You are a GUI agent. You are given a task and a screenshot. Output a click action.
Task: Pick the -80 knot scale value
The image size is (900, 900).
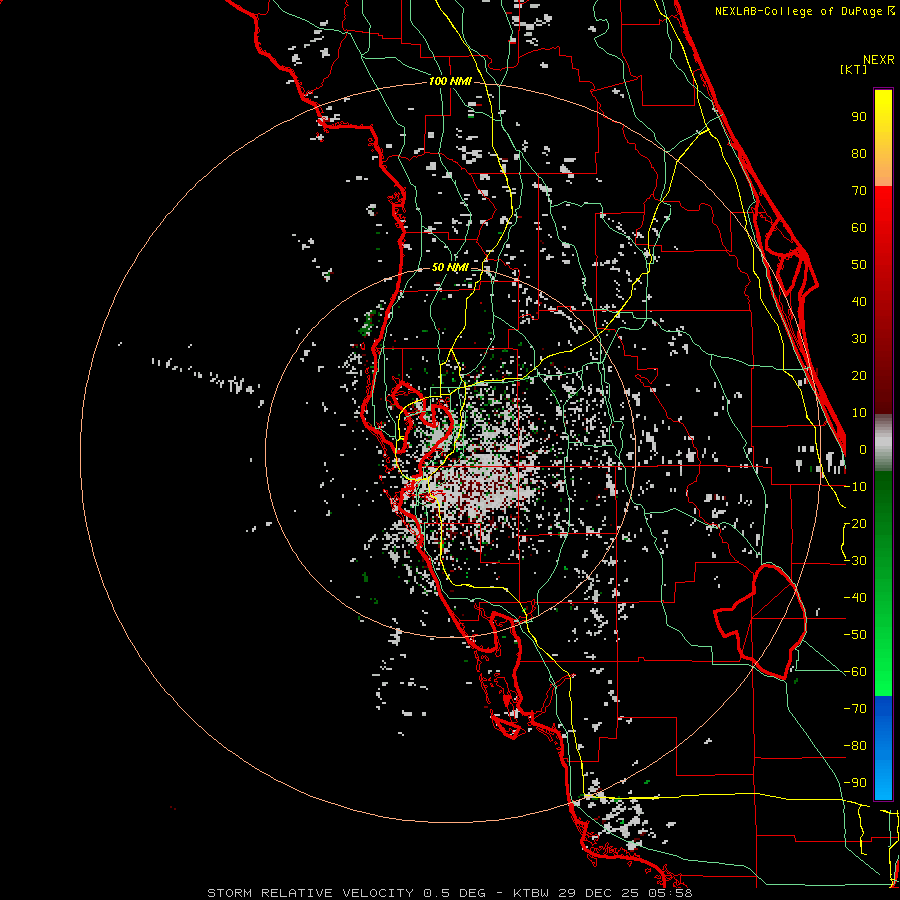tap(855, 746)
